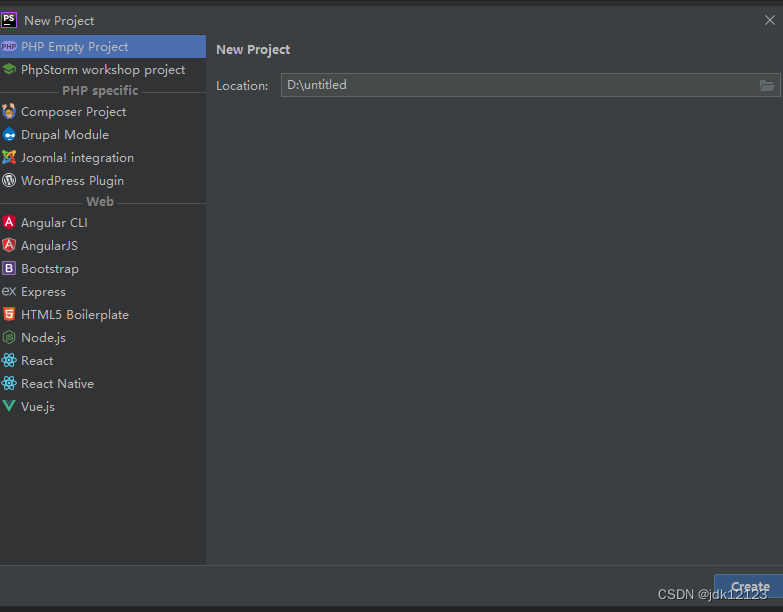
Task: Click the Express ex icon
Action: click(9, 291)
